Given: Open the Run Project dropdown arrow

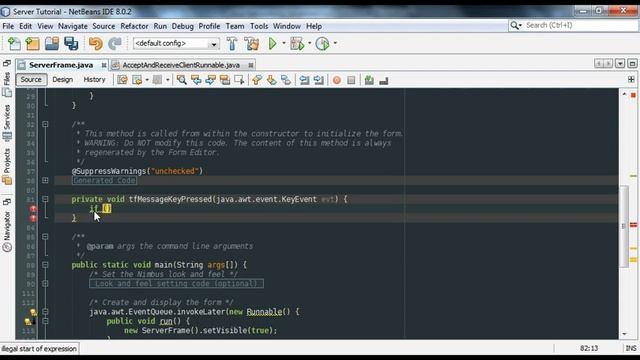Looking at the screenshot, I should point(284,43).
